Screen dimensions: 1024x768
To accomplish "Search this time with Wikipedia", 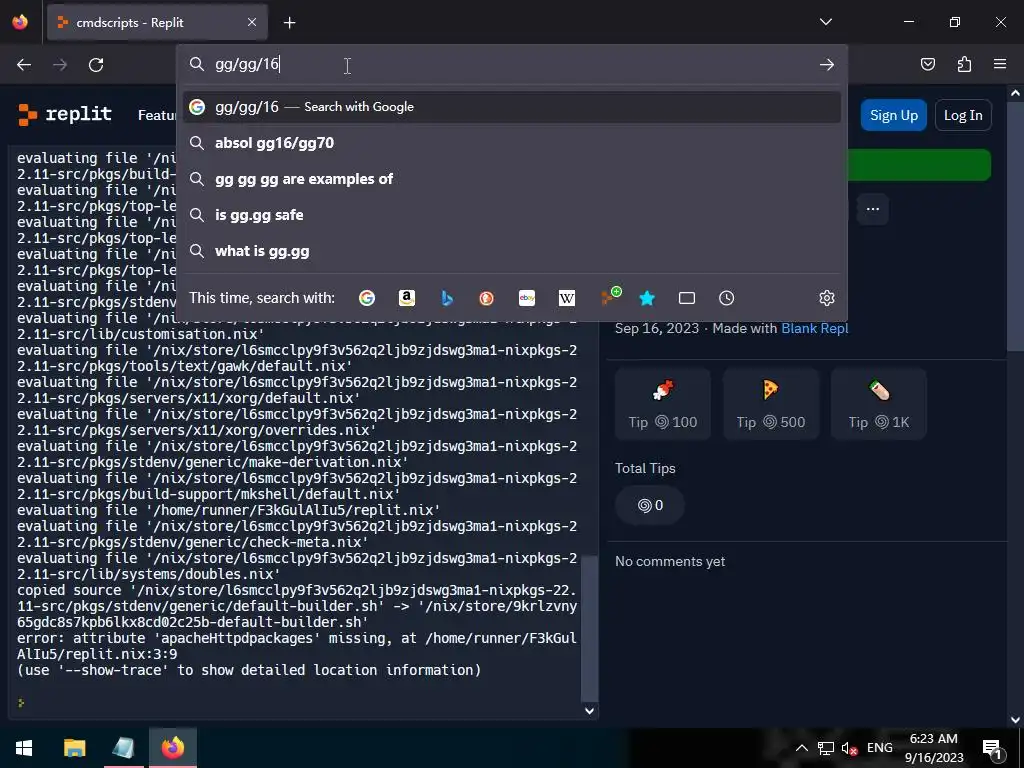I will coord(567,298).
